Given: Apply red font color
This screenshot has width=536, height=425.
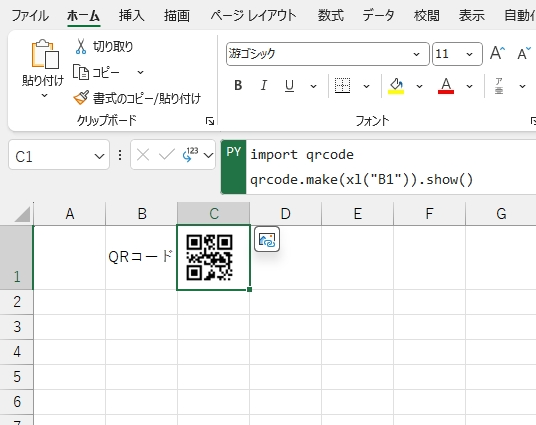Looking at the screenshot, I should (x=446, y=85).
